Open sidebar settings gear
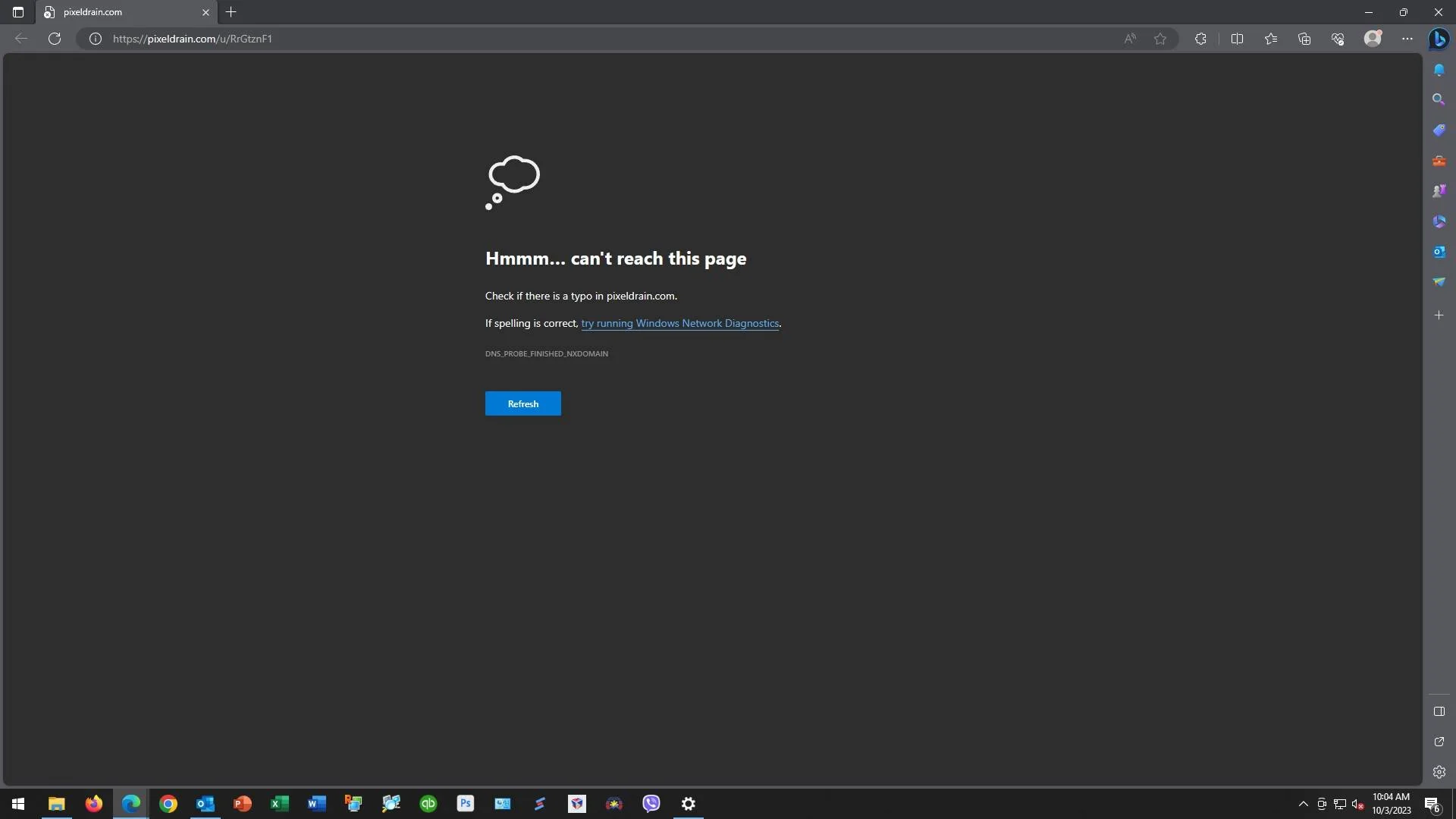 [x=1439, y=772]
